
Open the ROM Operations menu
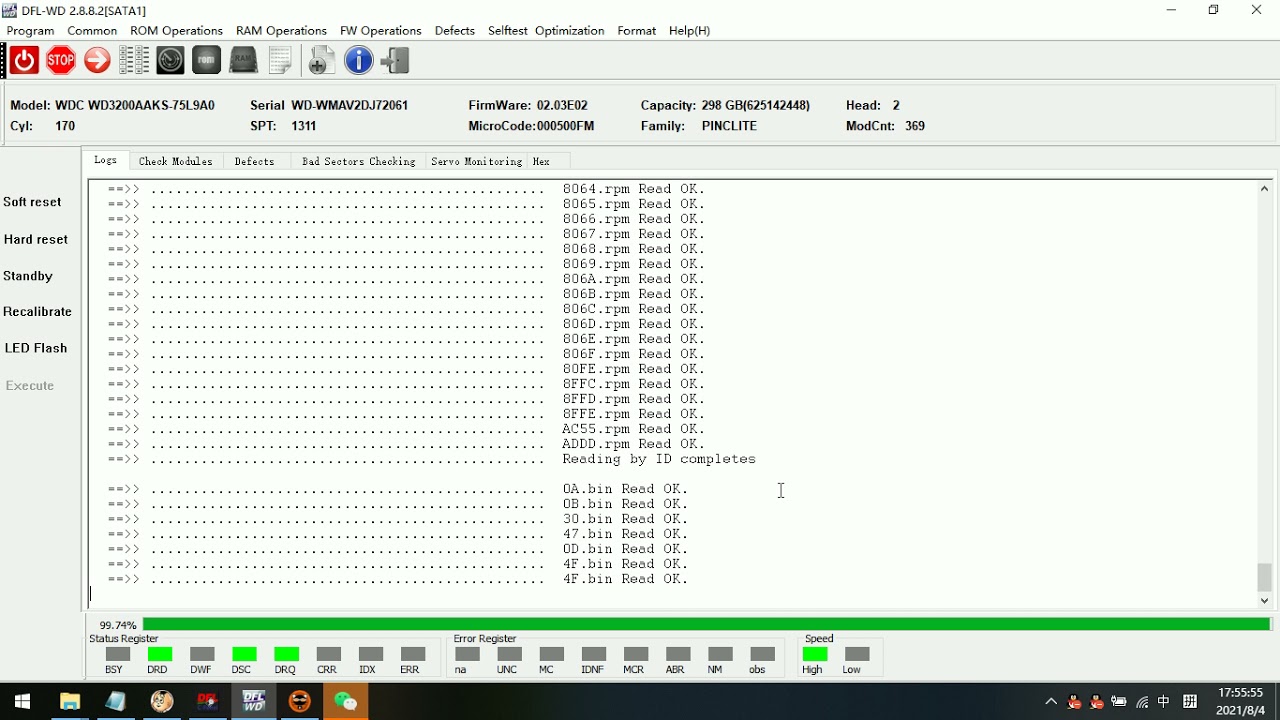[176, 31]
